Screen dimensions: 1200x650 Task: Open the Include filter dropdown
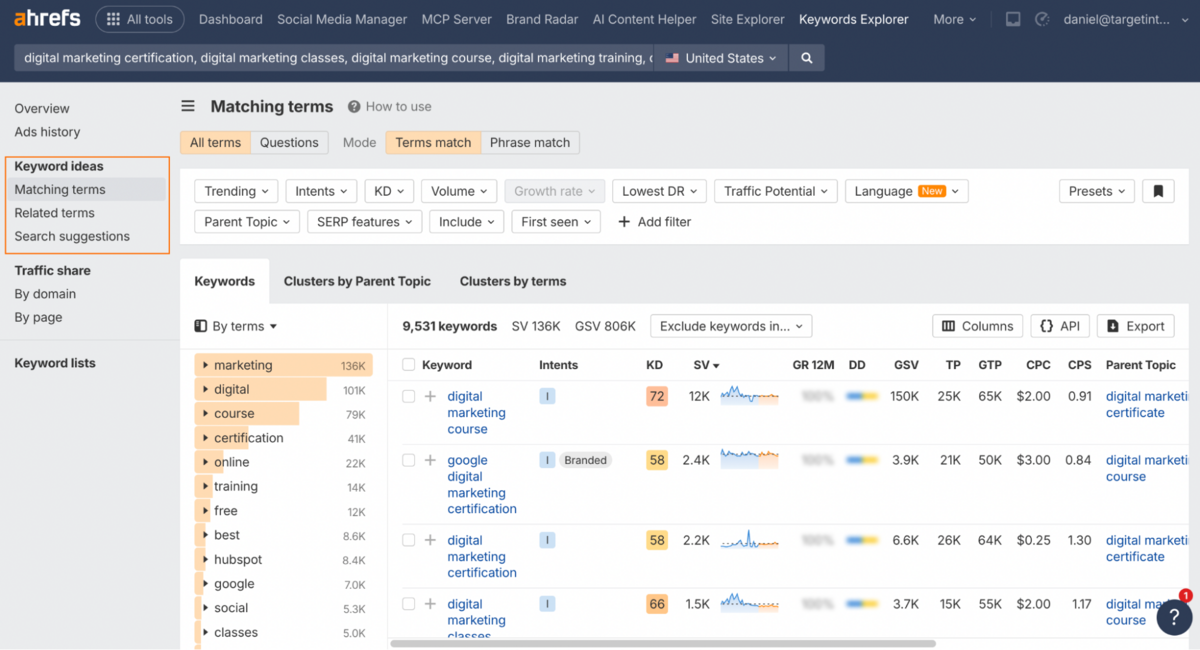(x=466, y=222)
